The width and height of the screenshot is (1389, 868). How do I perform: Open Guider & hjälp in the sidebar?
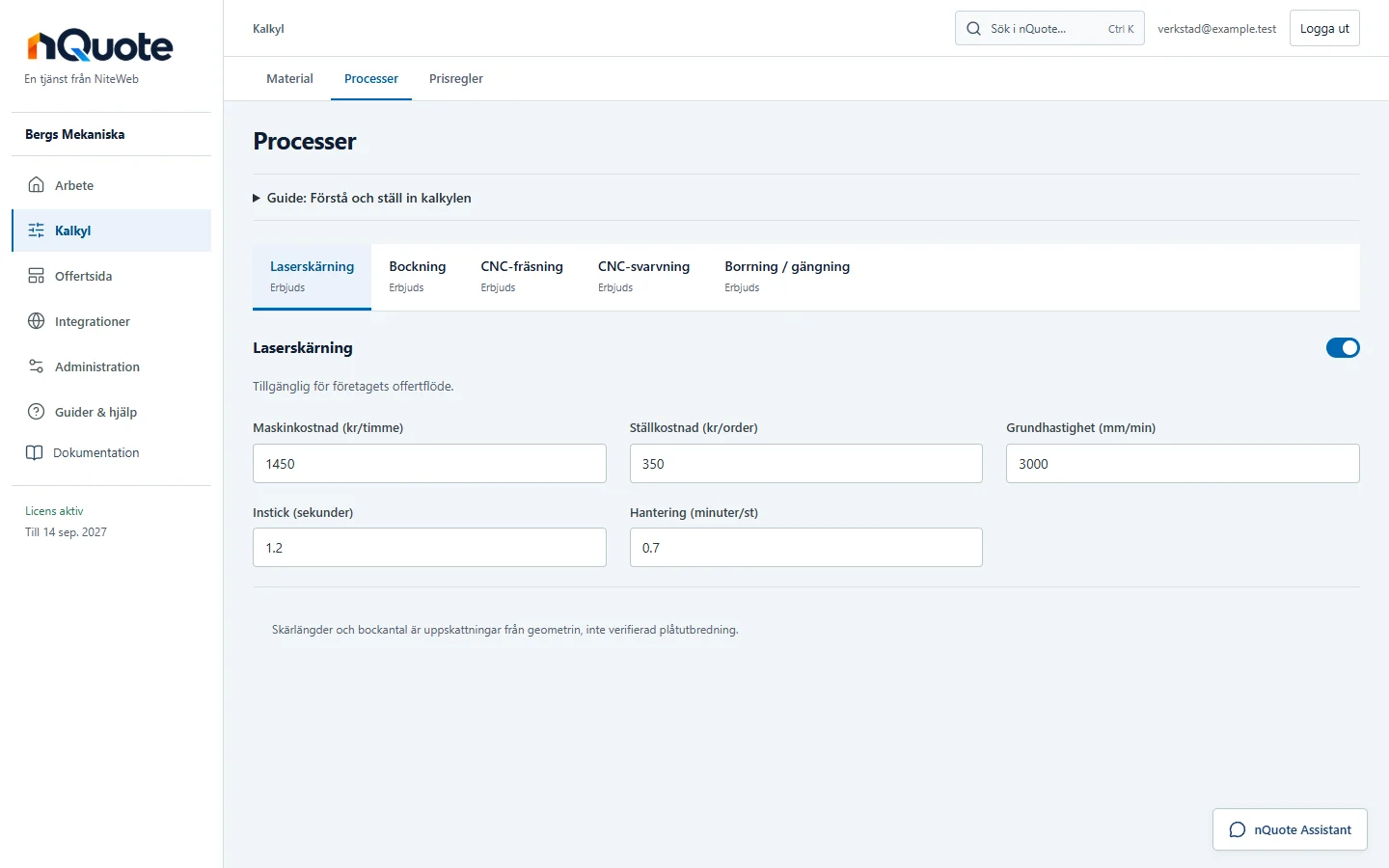pyautogui.click(x=111, y=412)
